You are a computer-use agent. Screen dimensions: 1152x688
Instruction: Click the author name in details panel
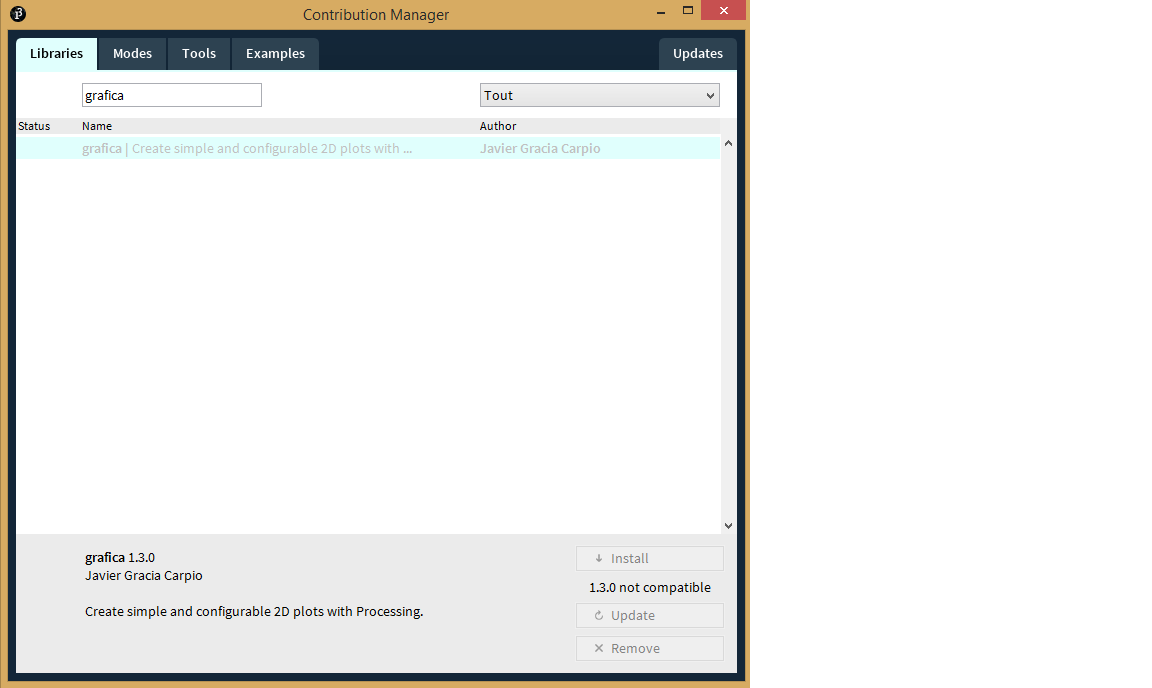pos(144,576)
